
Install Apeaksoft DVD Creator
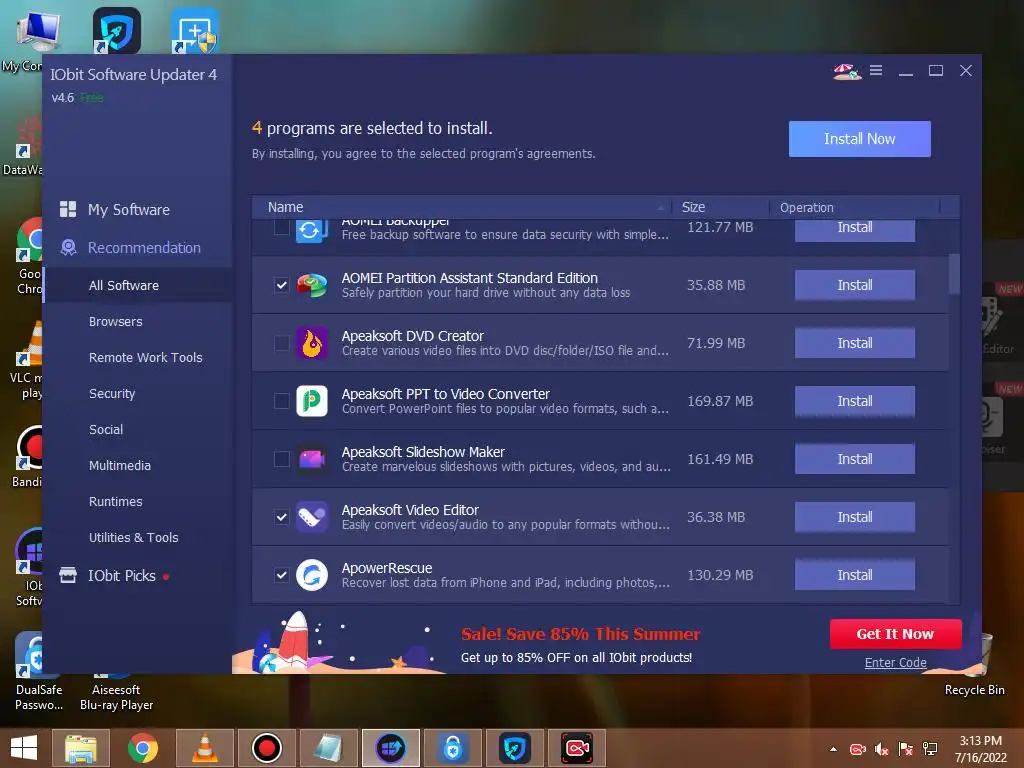[854, 344]
